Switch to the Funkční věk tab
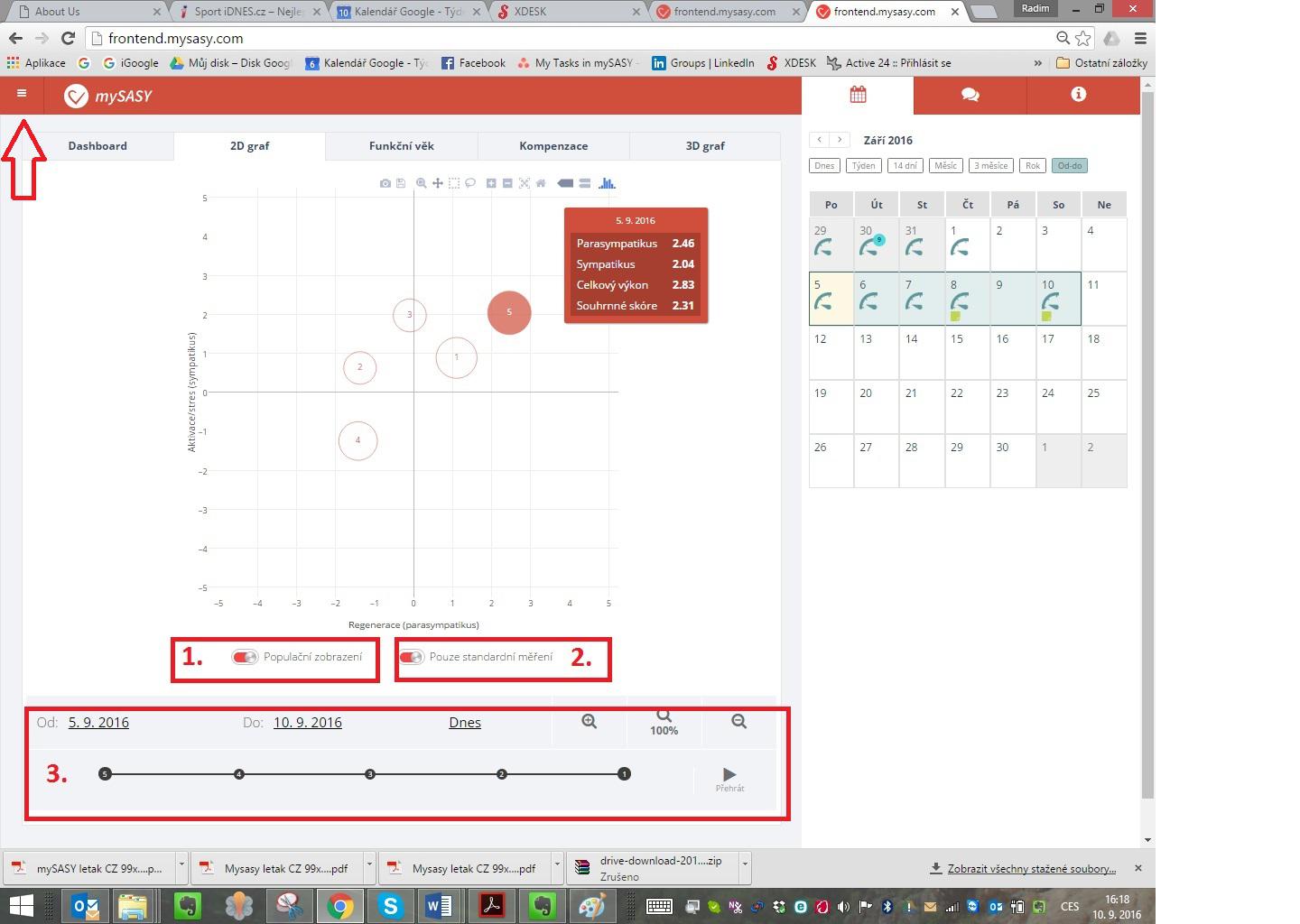This screenshot has width=1300, height=924. pyautogui.click(x=401, y=146)
